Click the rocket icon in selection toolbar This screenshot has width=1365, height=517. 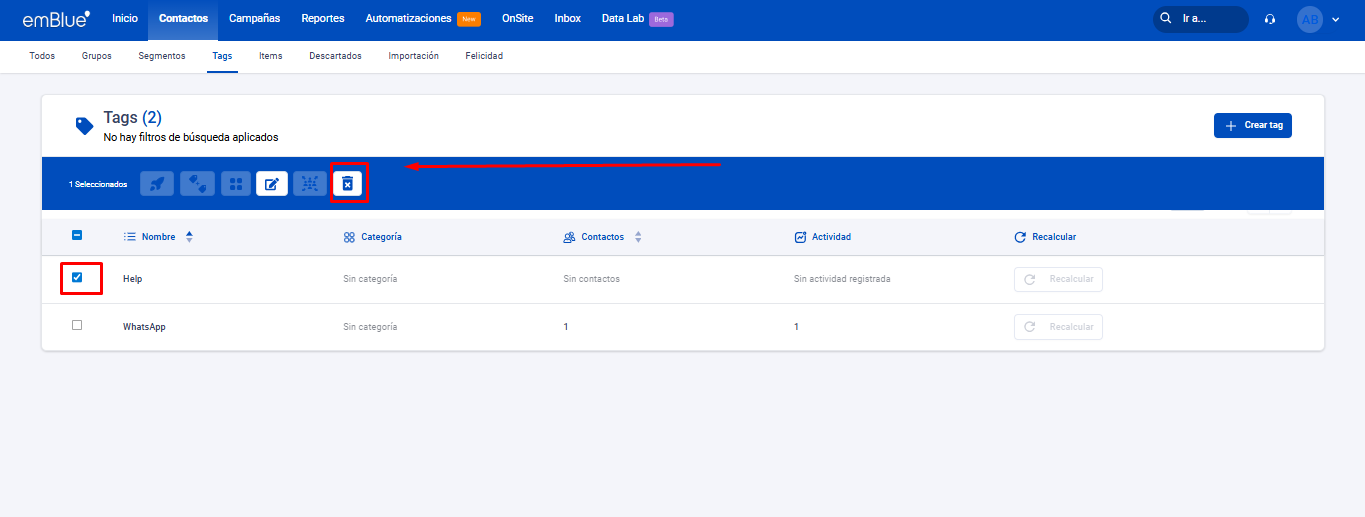click(156, 184)
